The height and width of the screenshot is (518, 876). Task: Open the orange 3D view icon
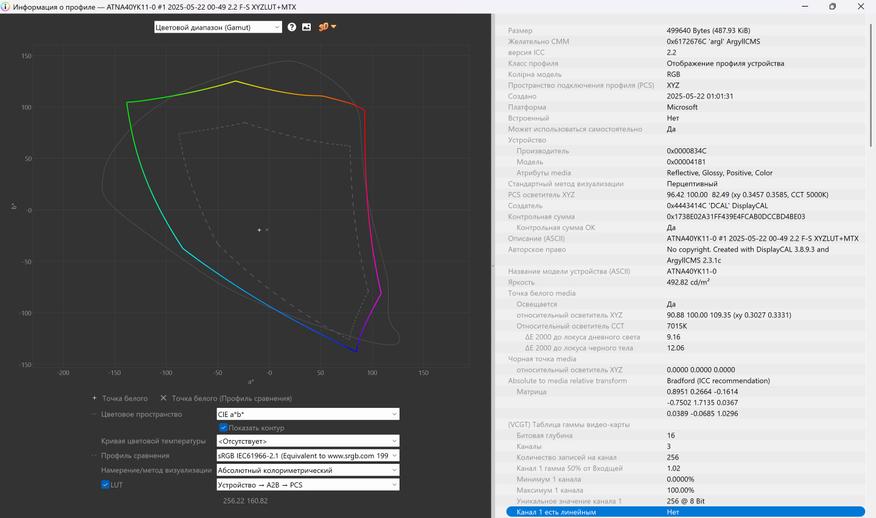pyautogui.click(x=324, y=27)
